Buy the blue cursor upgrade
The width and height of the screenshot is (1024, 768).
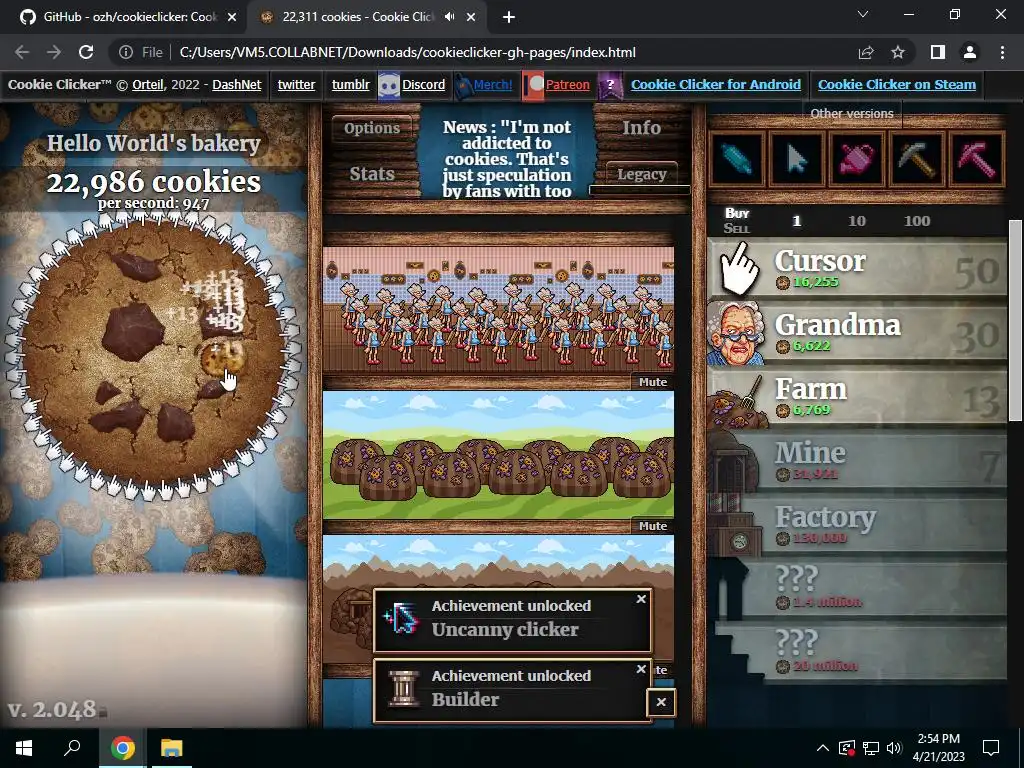pos(796,159)
